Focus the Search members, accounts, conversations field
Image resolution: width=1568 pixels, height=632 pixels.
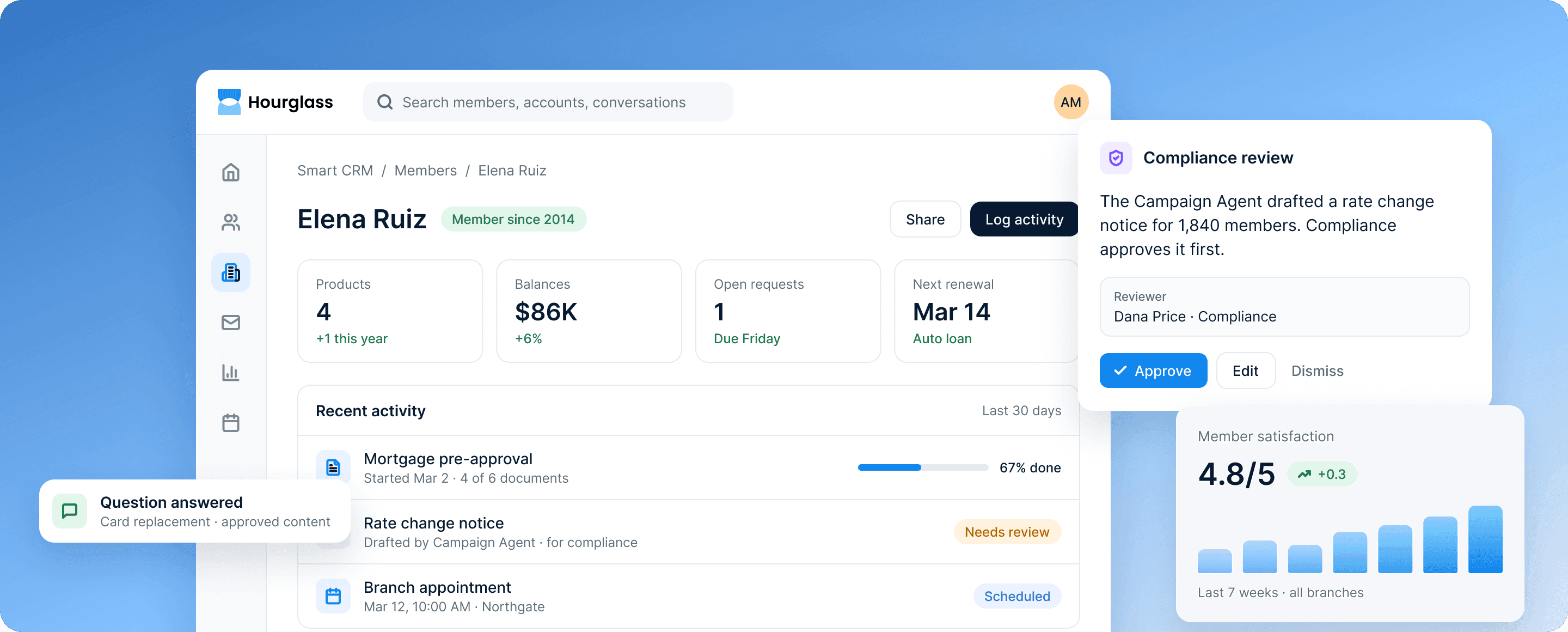(548, 102)
